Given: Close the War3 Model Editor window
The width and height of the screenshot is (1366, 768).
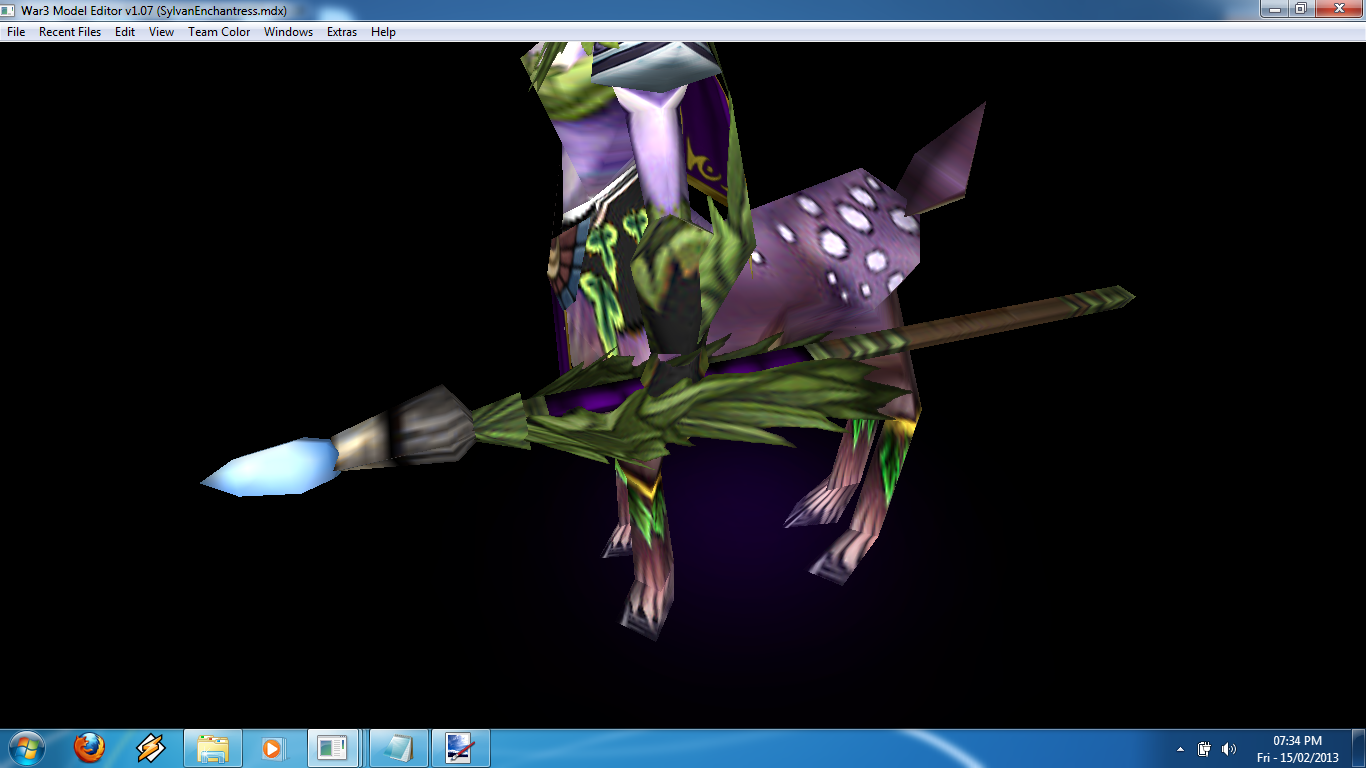Looking at the screenshot, I should pyautogui.click(x=1337, y=9).
